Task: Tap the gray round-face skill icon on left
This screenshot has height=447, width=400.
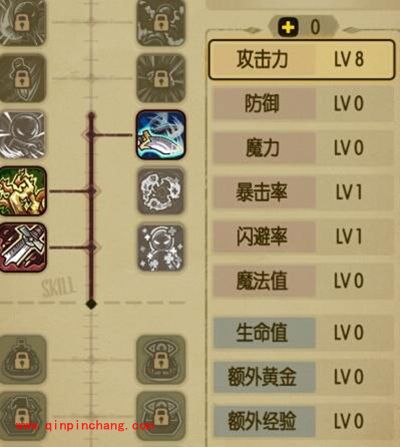Action: [22, 135]
